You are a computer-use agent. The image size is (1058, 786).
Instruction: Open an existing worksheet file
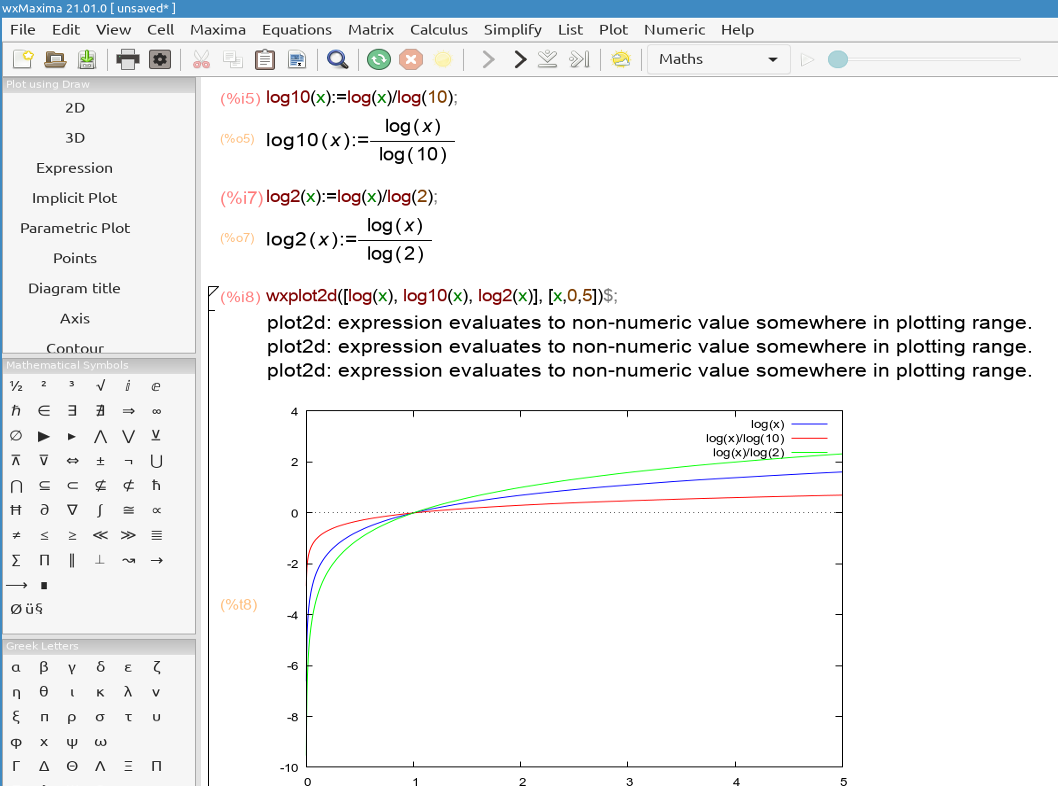click(x=55, y=59)
